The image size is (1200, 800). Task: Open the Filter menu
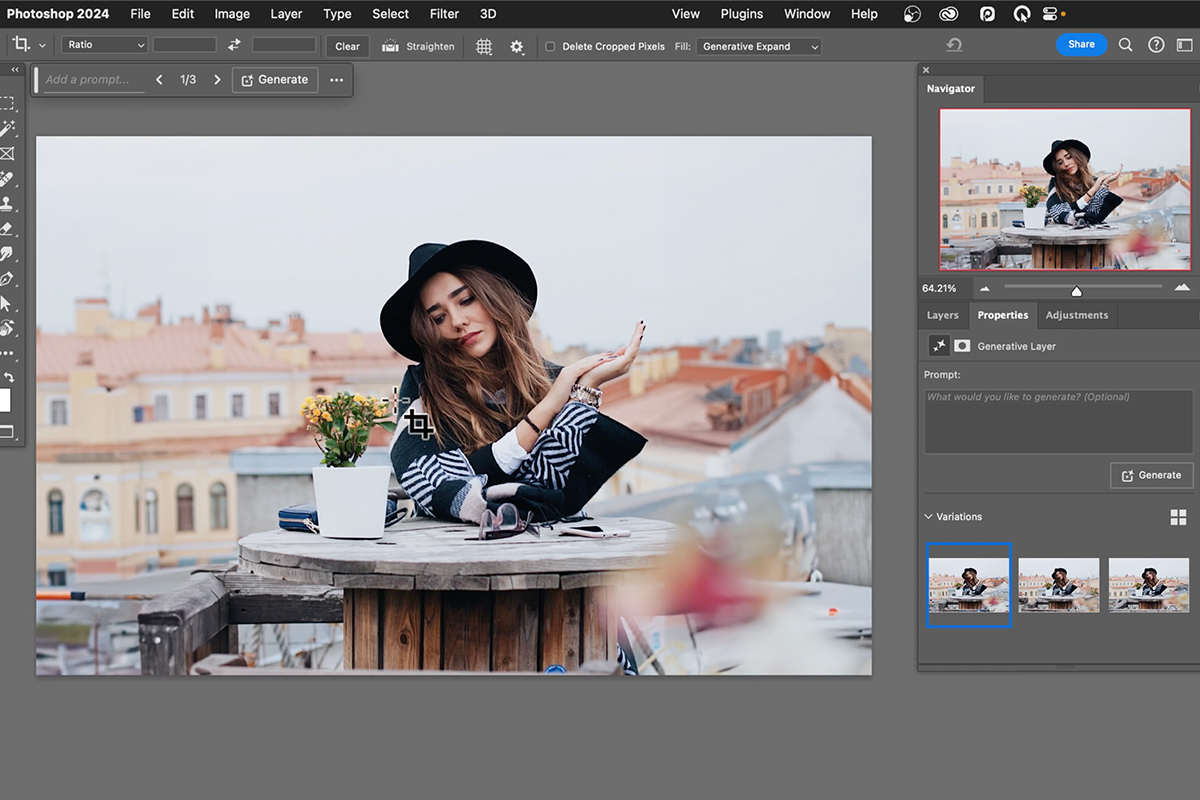[443, 14]
